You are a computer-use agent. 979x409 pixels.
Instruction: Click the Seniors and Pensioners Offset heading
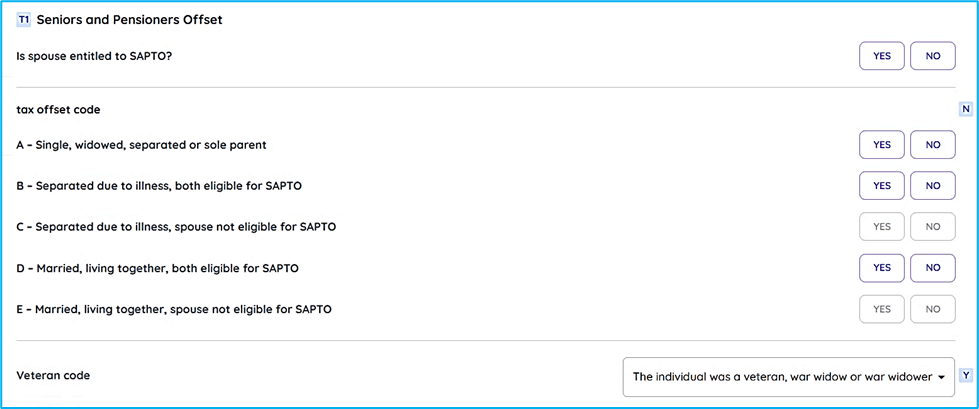pos(130,20)
